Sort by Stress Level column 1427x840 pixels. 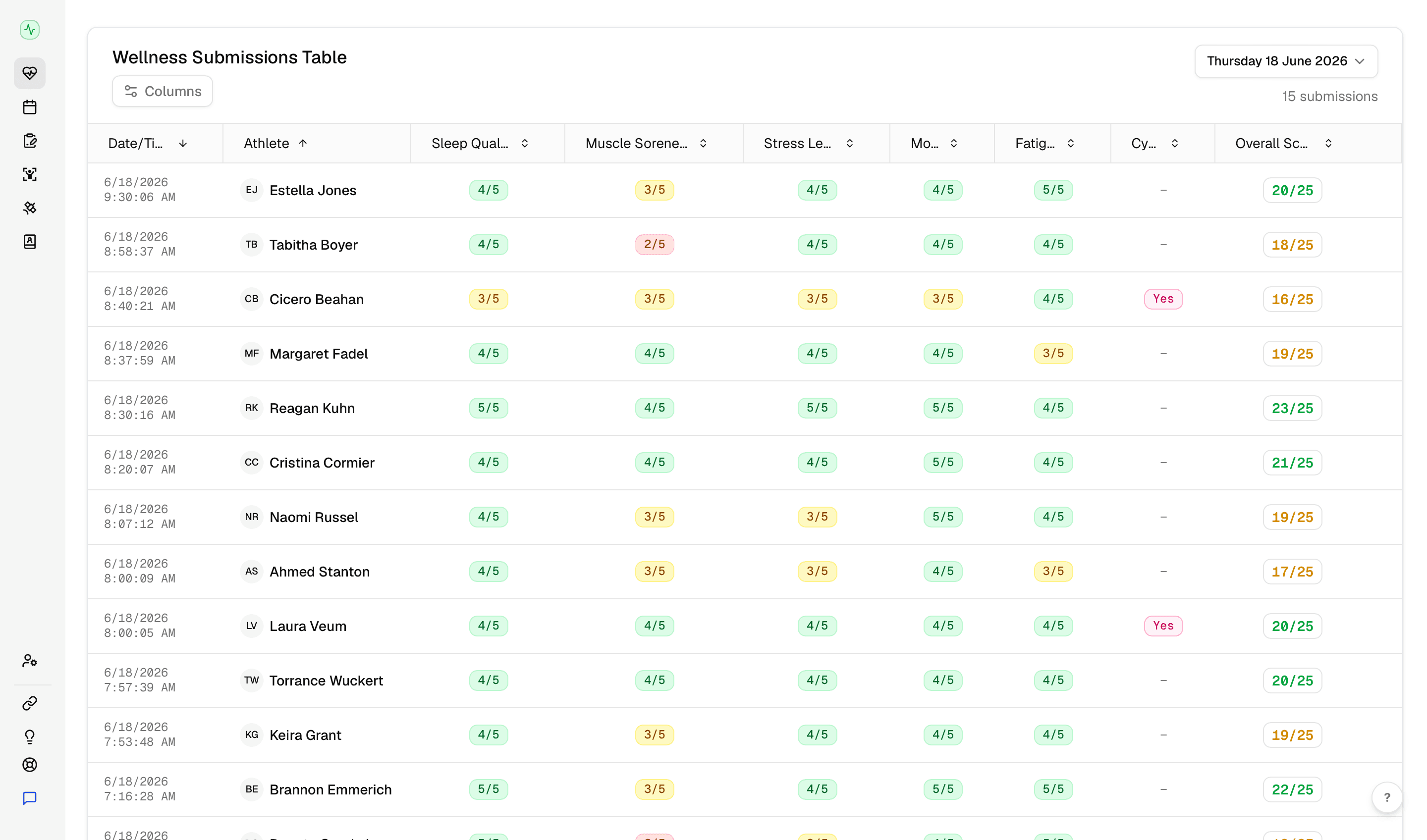pos(809,143)
